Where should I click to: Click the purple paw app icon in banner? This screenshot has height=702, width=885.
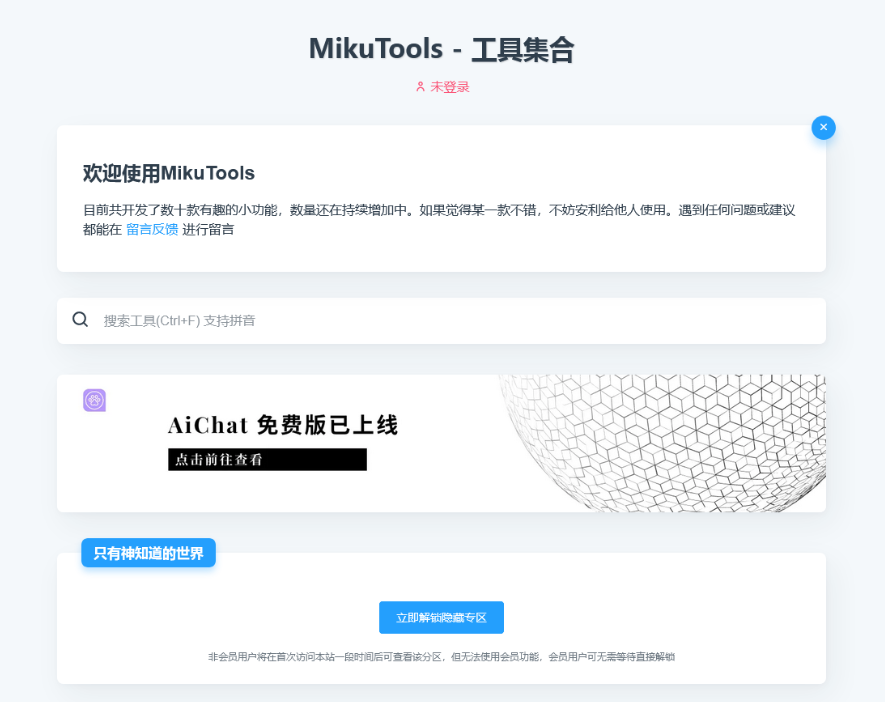pyautogui.click(x=94, y=400)
